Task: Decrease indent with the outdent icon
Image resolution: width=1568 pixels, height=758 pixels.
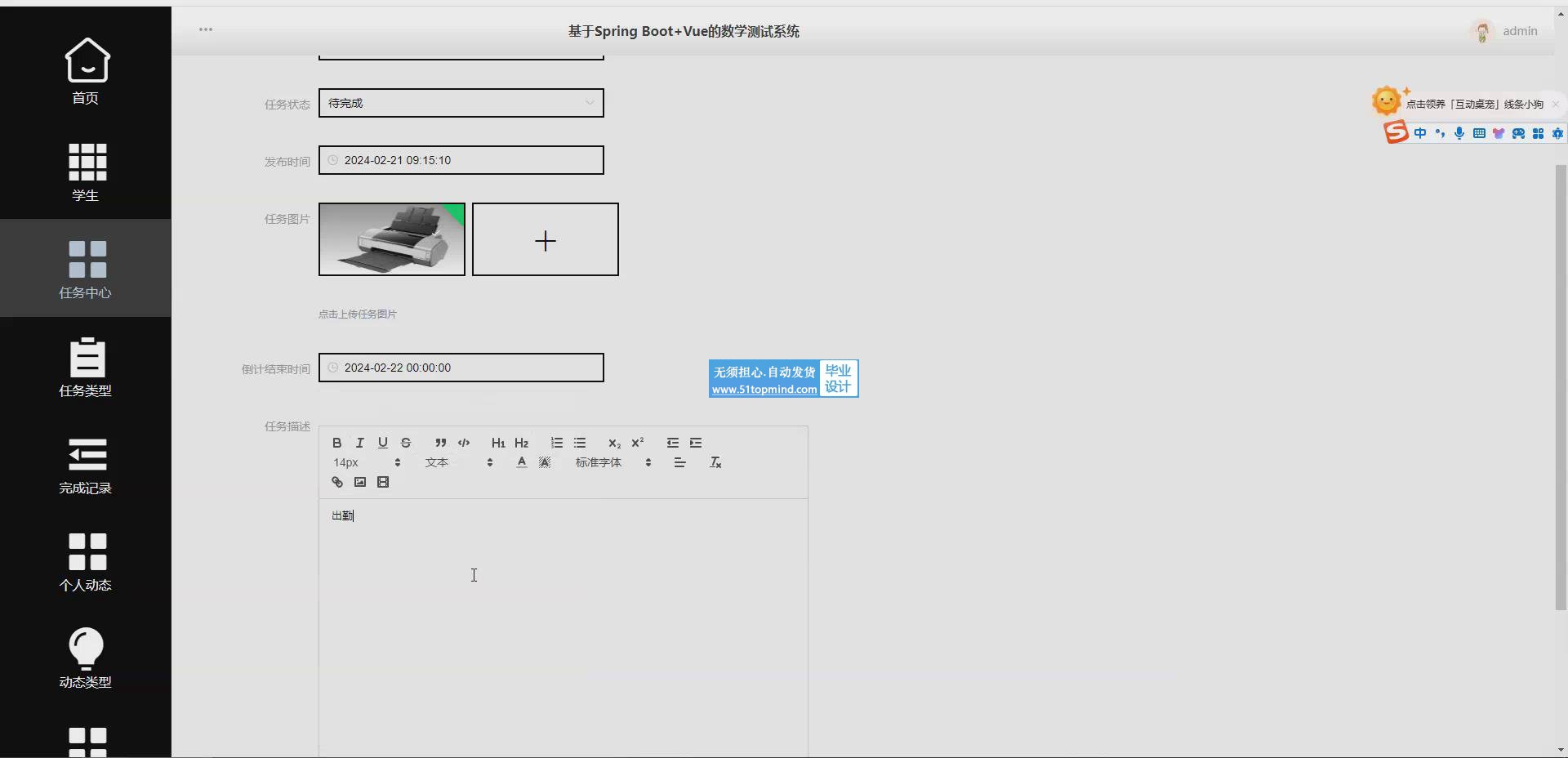Action: 673,443
